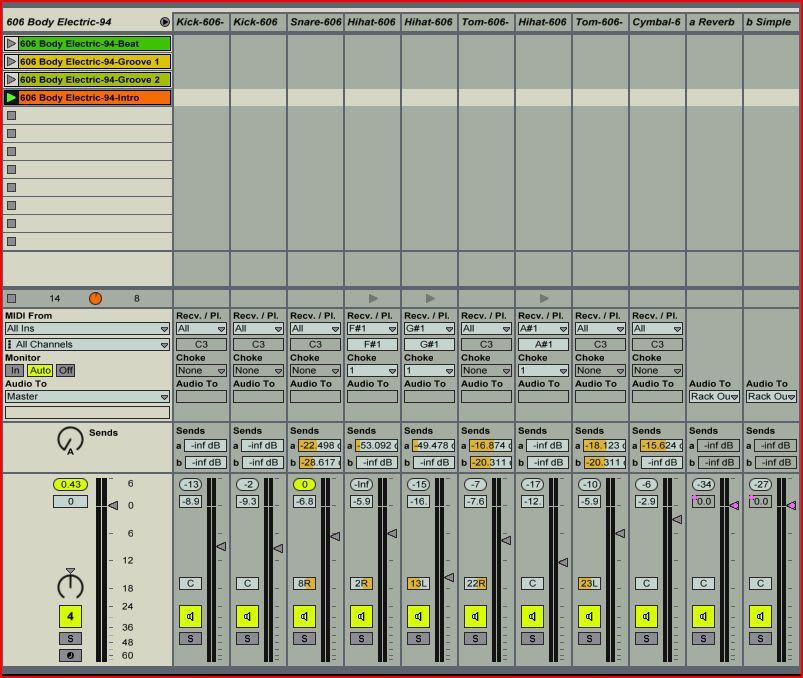Click the A#1 play note field
803x678 pixels.
[543, 345]
